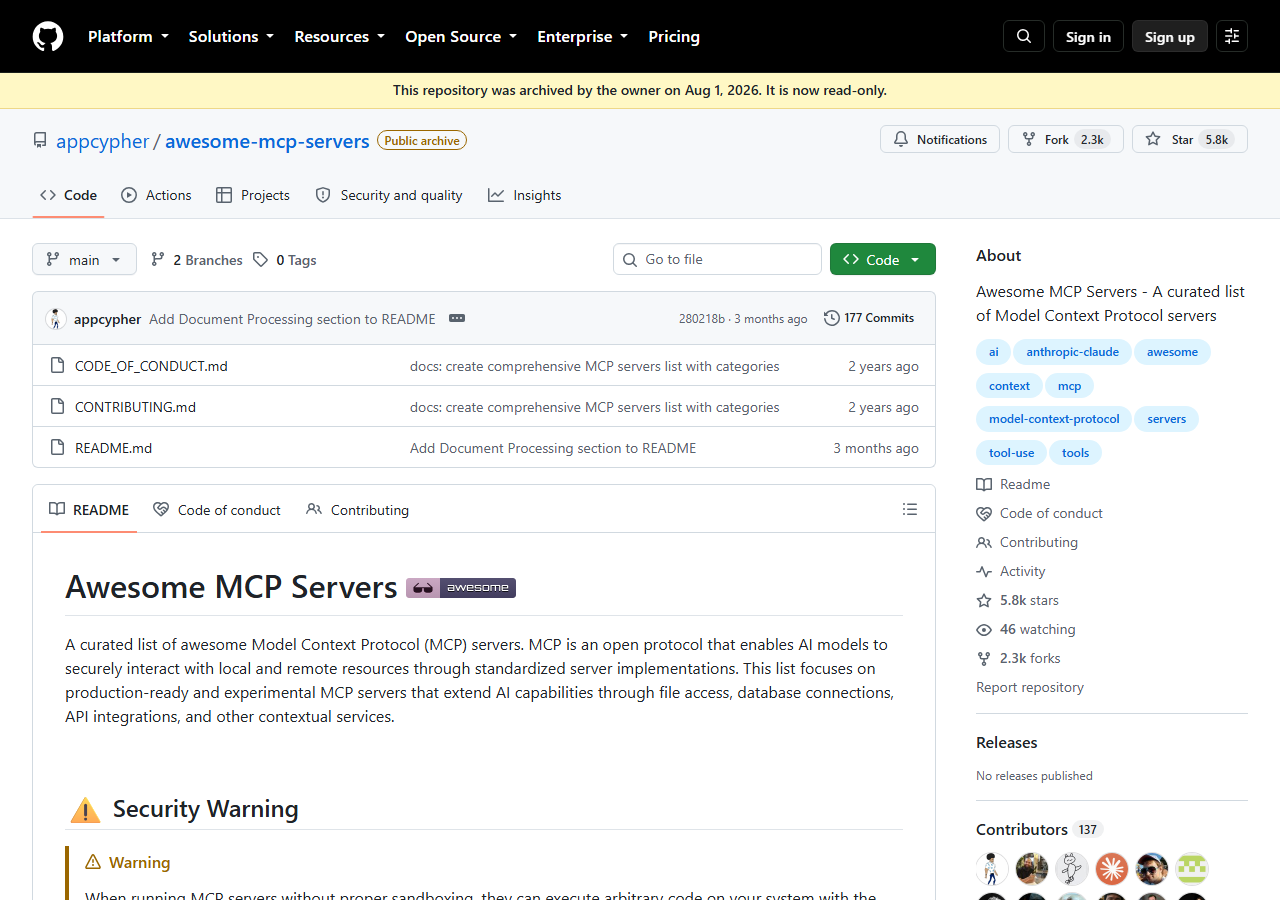Open the Projects tab
Screen dimensions: 1280x900
pyautogui.click(x=253, y=195)
